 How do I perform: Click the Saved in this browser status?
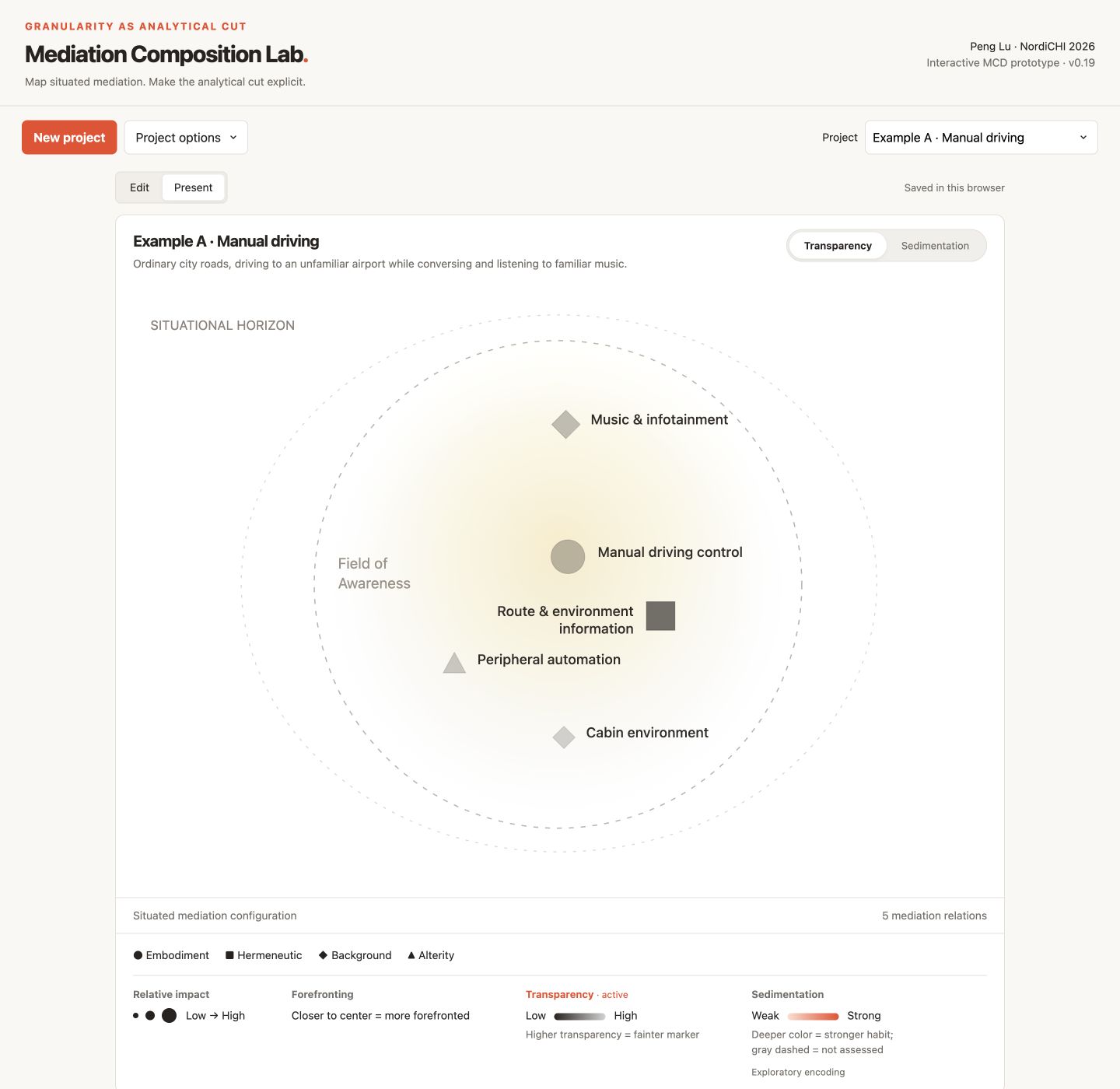pos(954,187)
